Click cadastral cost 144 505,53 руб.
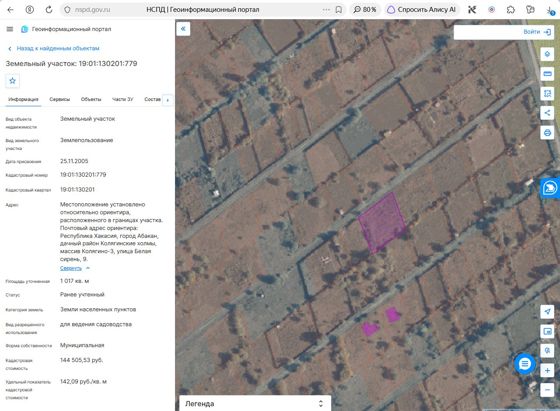The width and height of the screenshot is (560, 411). click(x=81, y=360)
